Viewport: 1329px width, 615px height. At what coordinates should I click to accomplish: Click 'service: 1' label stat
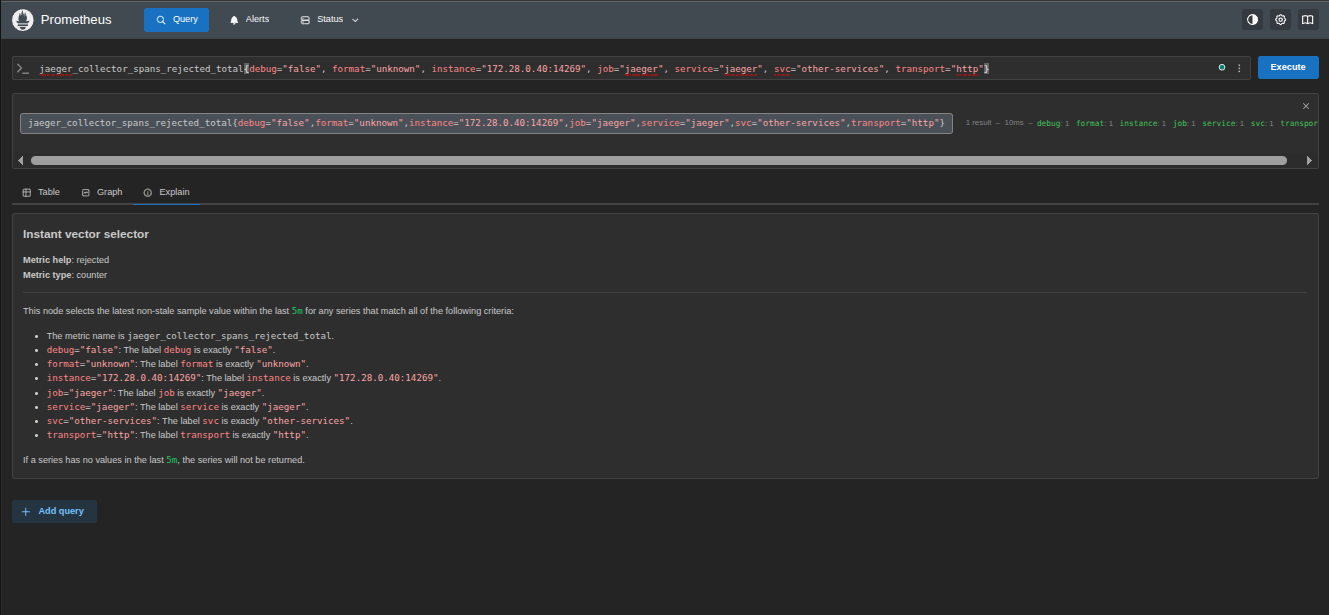1223,123
